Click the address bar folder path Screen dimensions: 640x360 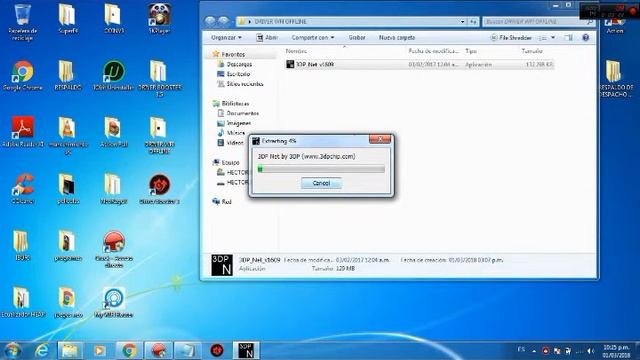pos(280,22)
